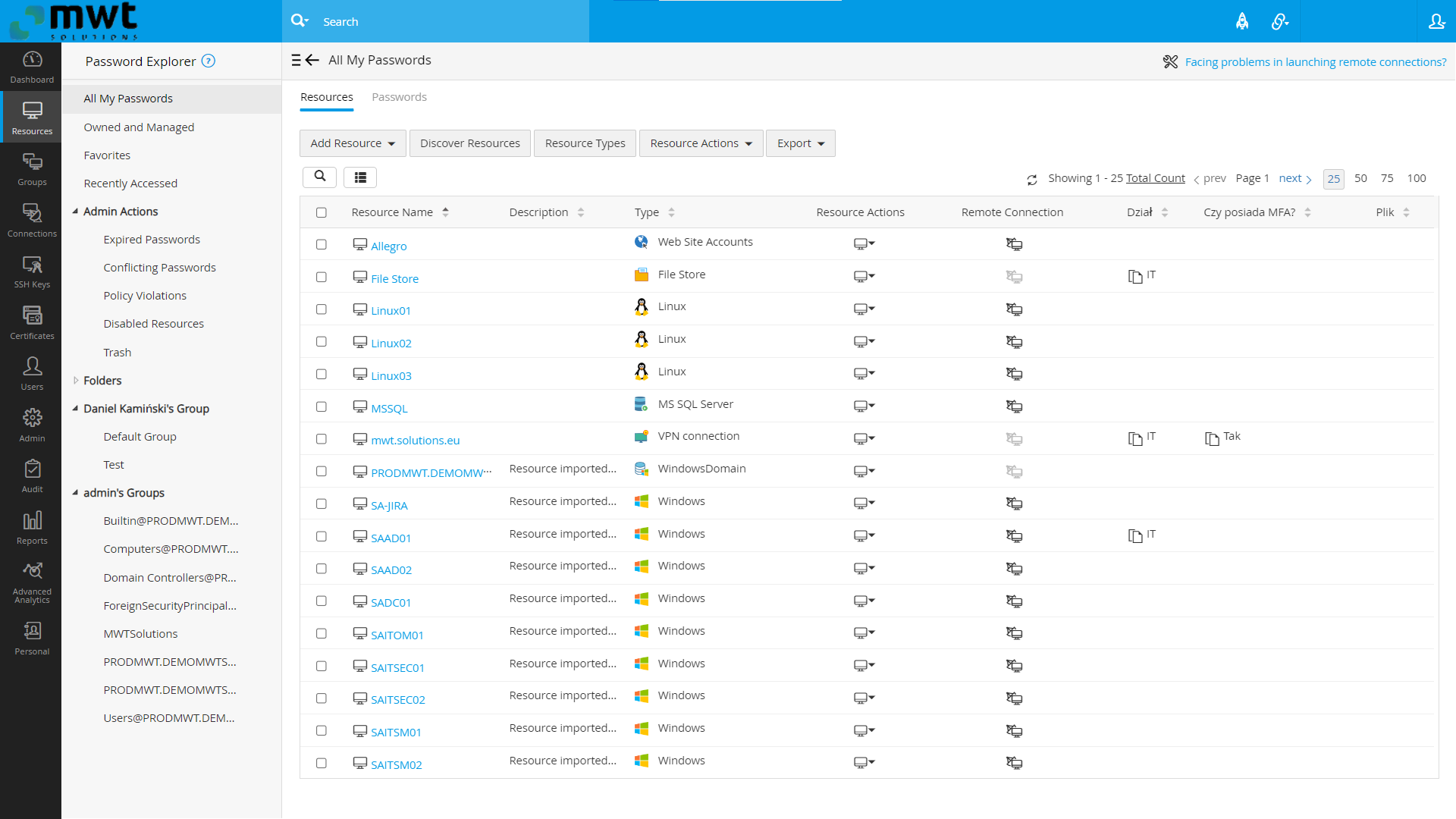The width and height of the screenshot is (1456, 819).
Task: Open the Dashboard section in the sidebar
Action: (31, 67)
